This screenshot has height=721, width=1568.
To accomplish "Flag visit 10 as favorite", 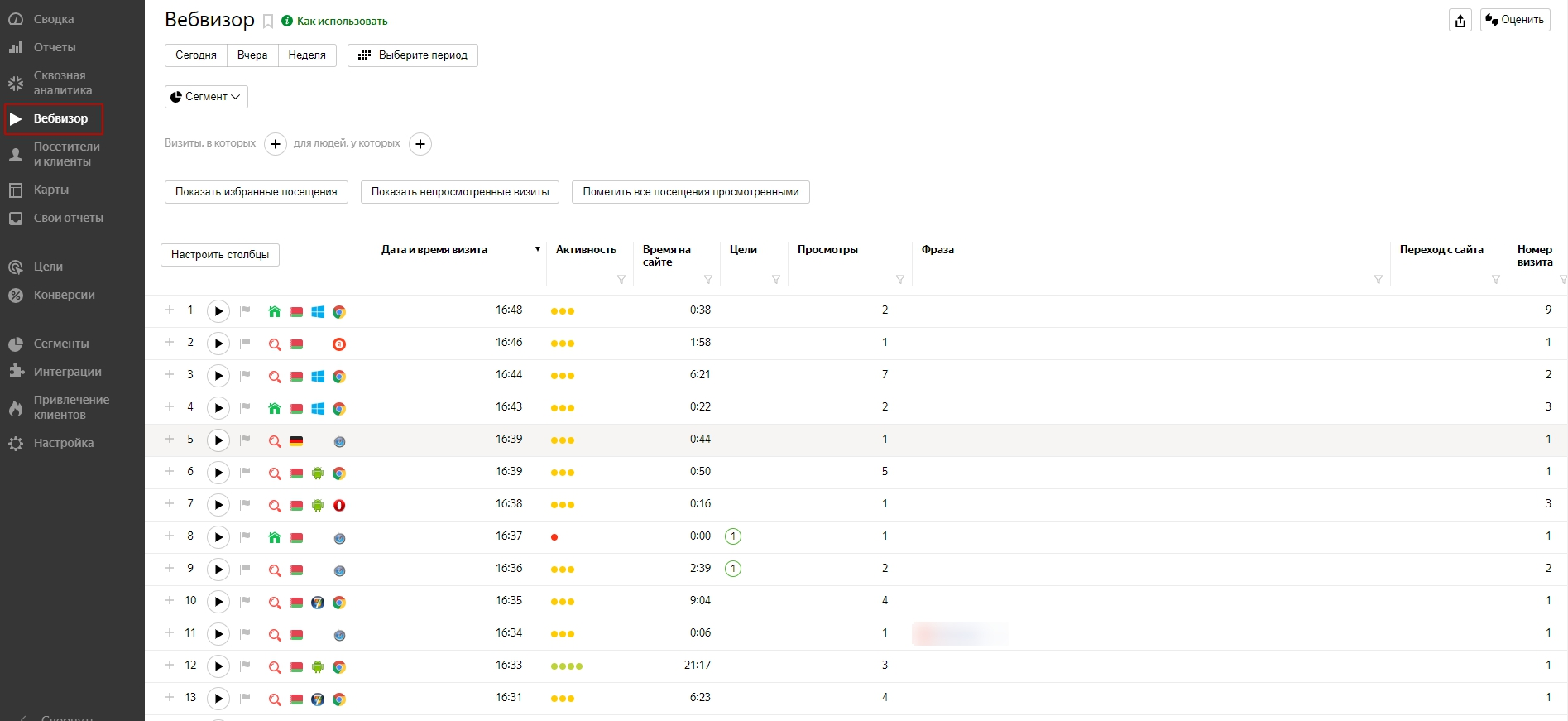I will (x=245, y=601).
